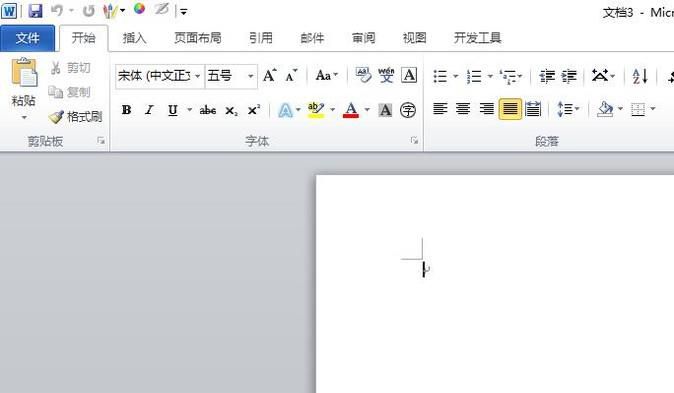The image size is (674, 393).
Task: Undo the last action
Action: point(57,11)
